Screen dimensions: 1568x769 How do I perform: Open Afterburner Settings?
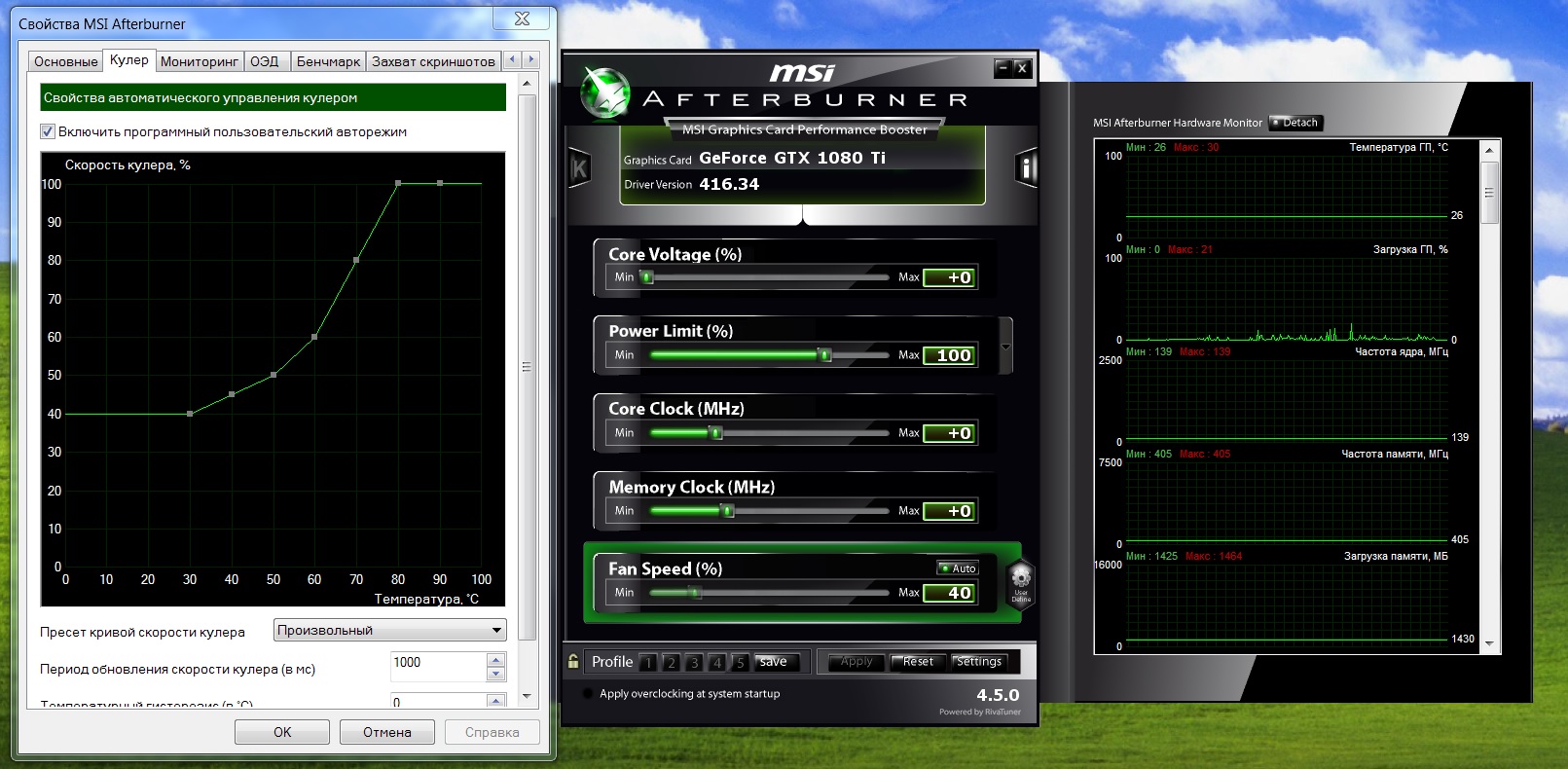[979, 662]
